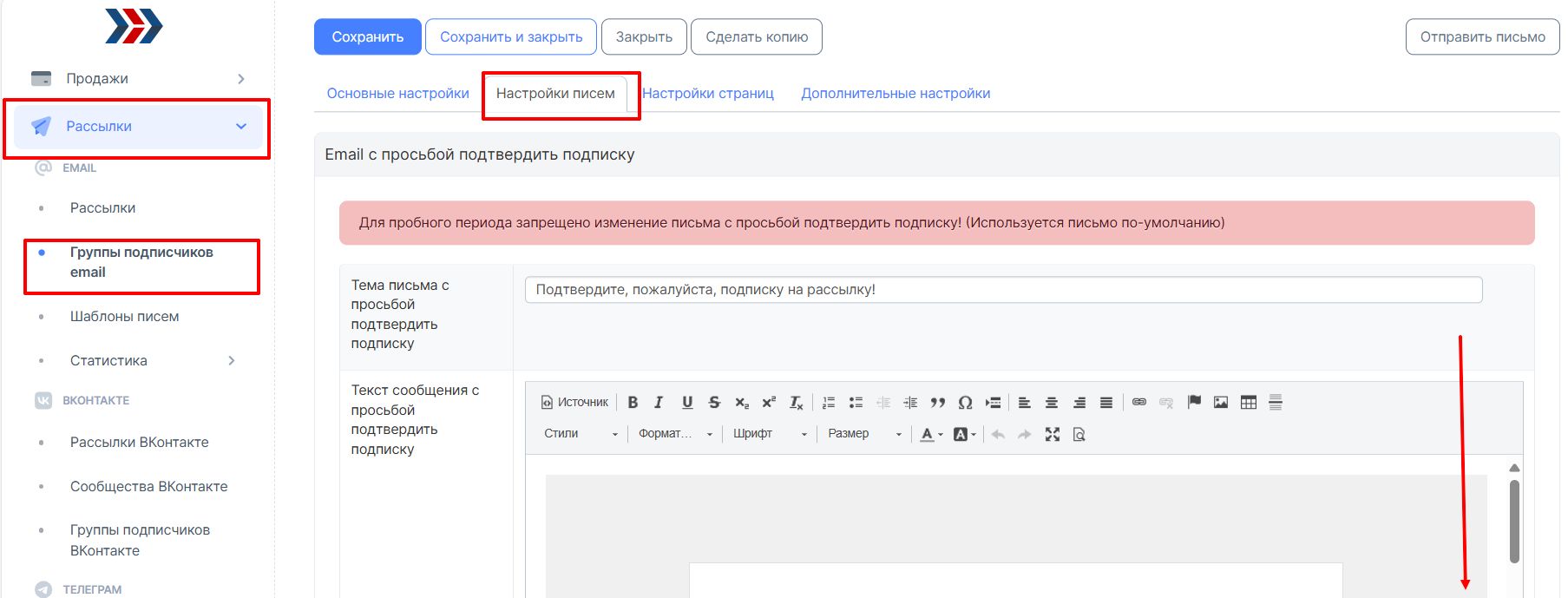The image size is (1568, 598).
Task: Open Рассылки ВКонтакте
Action: pyautogui.click(x=139, y=443)
